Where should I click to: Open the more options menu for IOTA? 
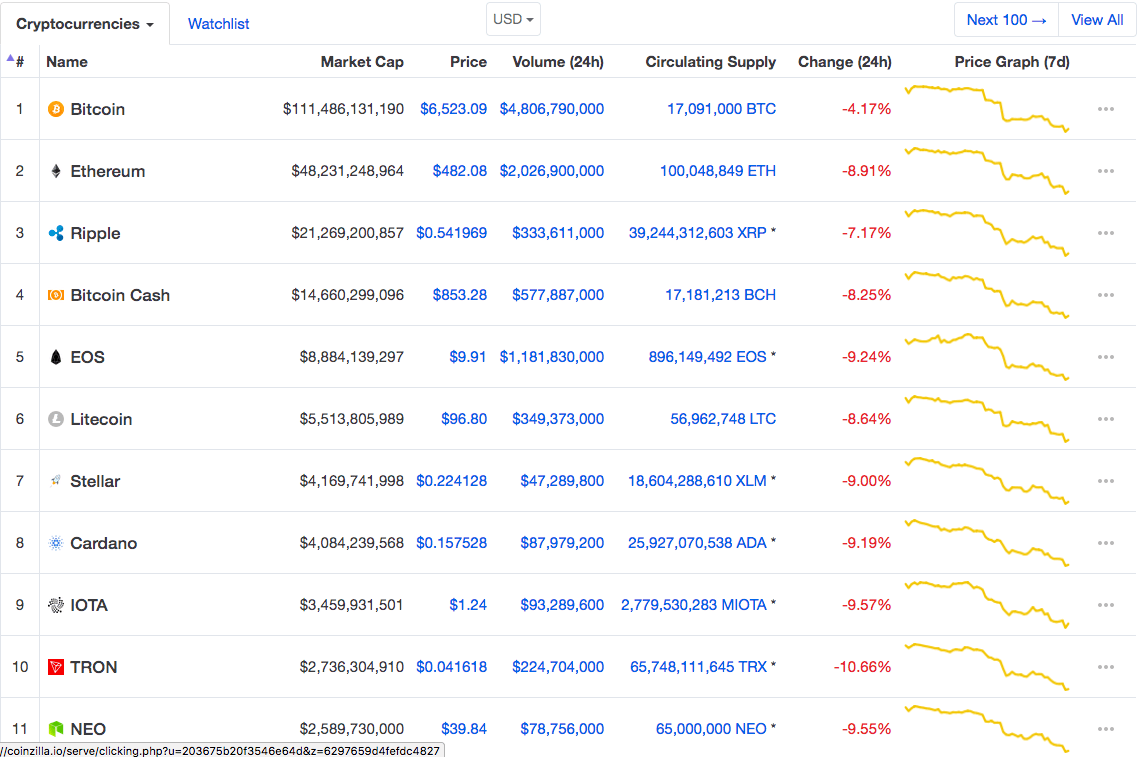click(x=1105, y=605)
